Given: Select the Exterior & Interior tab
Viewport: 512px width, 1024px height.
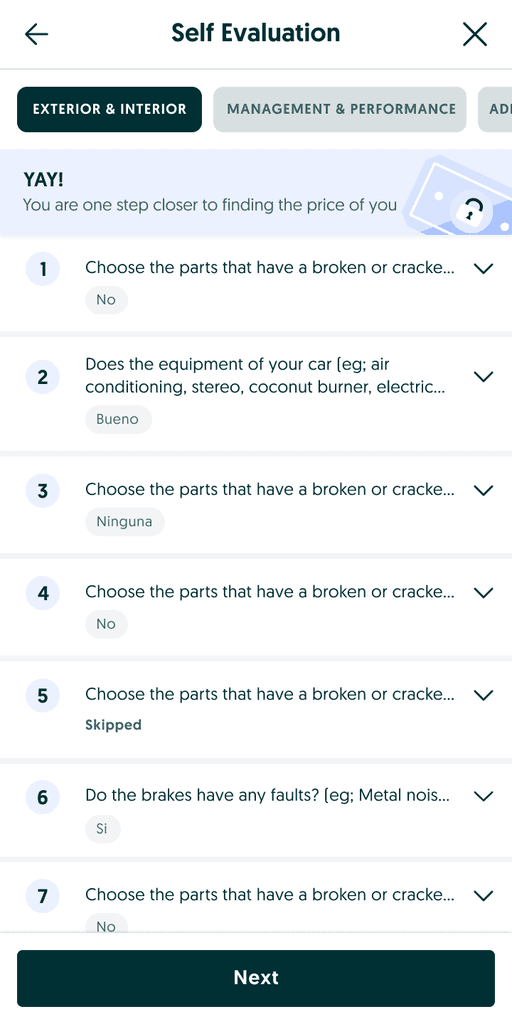Looking at the screenshot, I should (x=110, y=109).
